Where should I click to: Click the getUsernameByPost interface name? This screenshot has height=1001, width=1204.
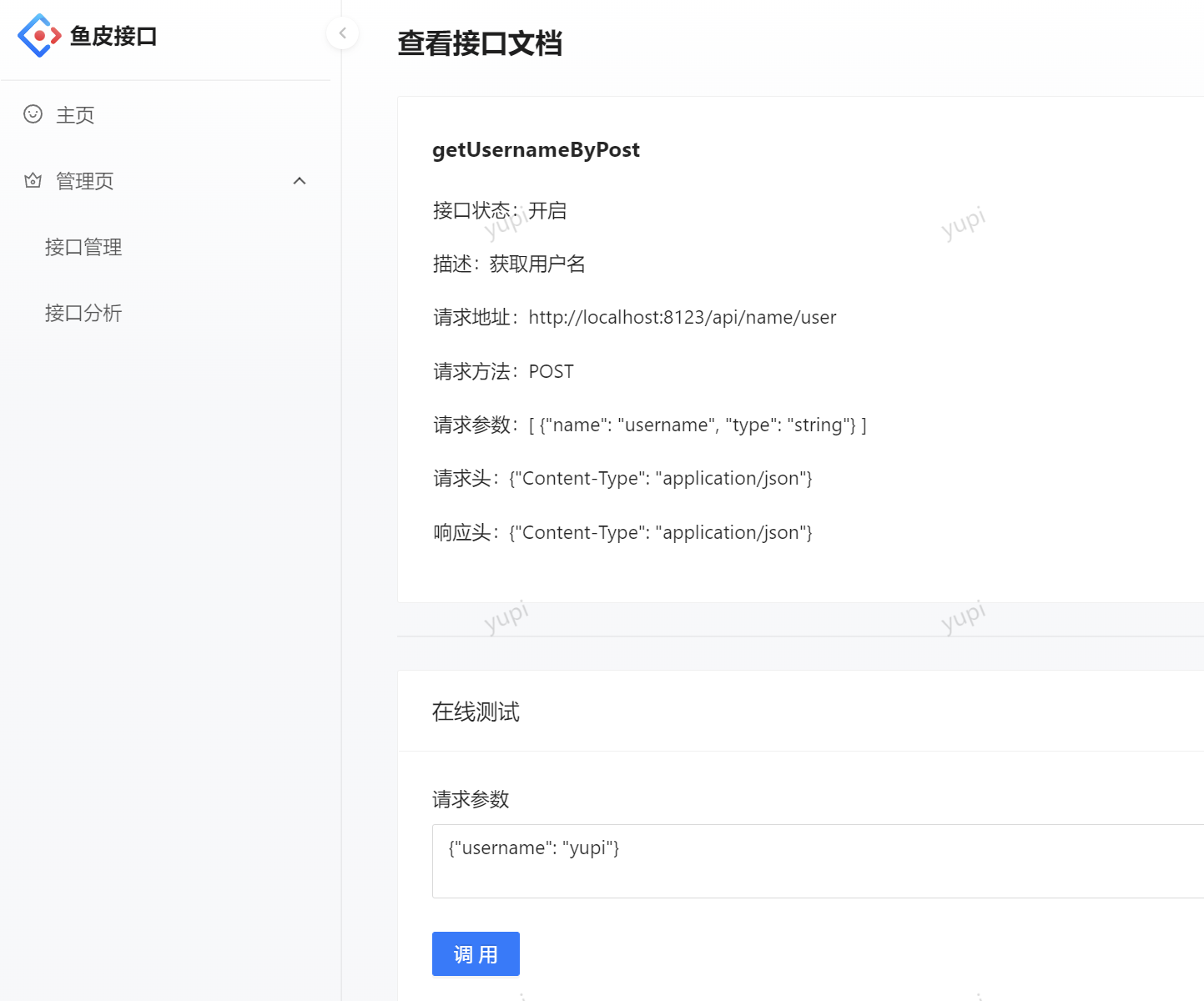click(536, 150)
